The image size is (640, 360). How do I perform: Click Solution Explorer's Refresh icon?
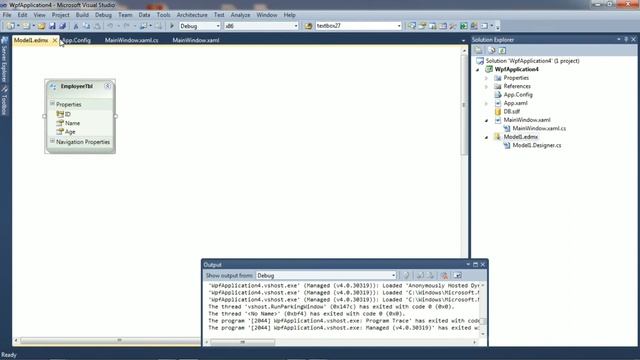pos(502,50)
